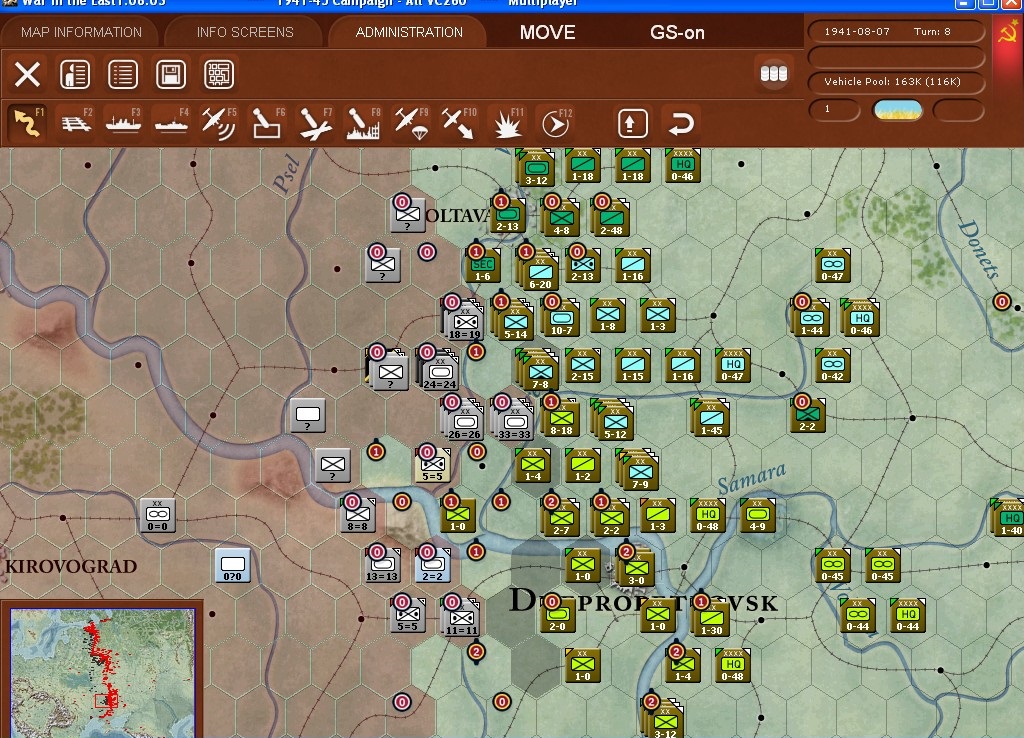
Task: Select the F6 bomb unit mode
Action: pos(267,123)
